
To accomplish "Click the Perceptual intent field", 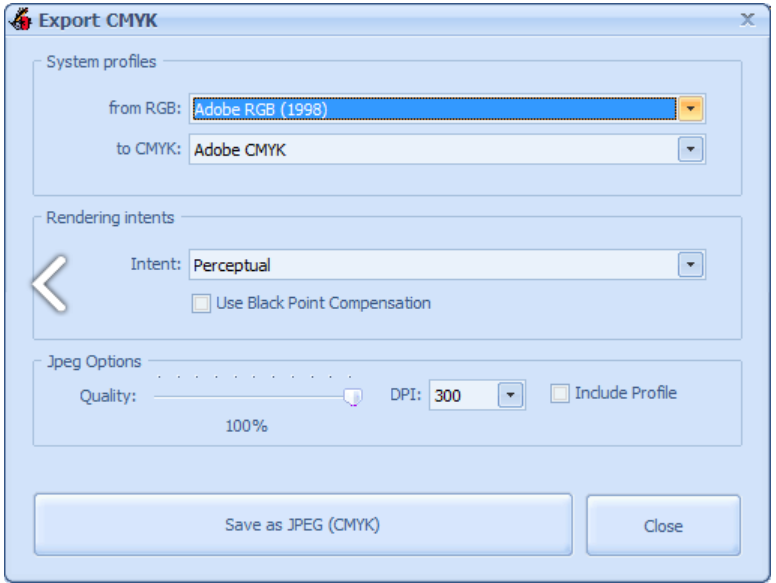I will coord(432,264).
